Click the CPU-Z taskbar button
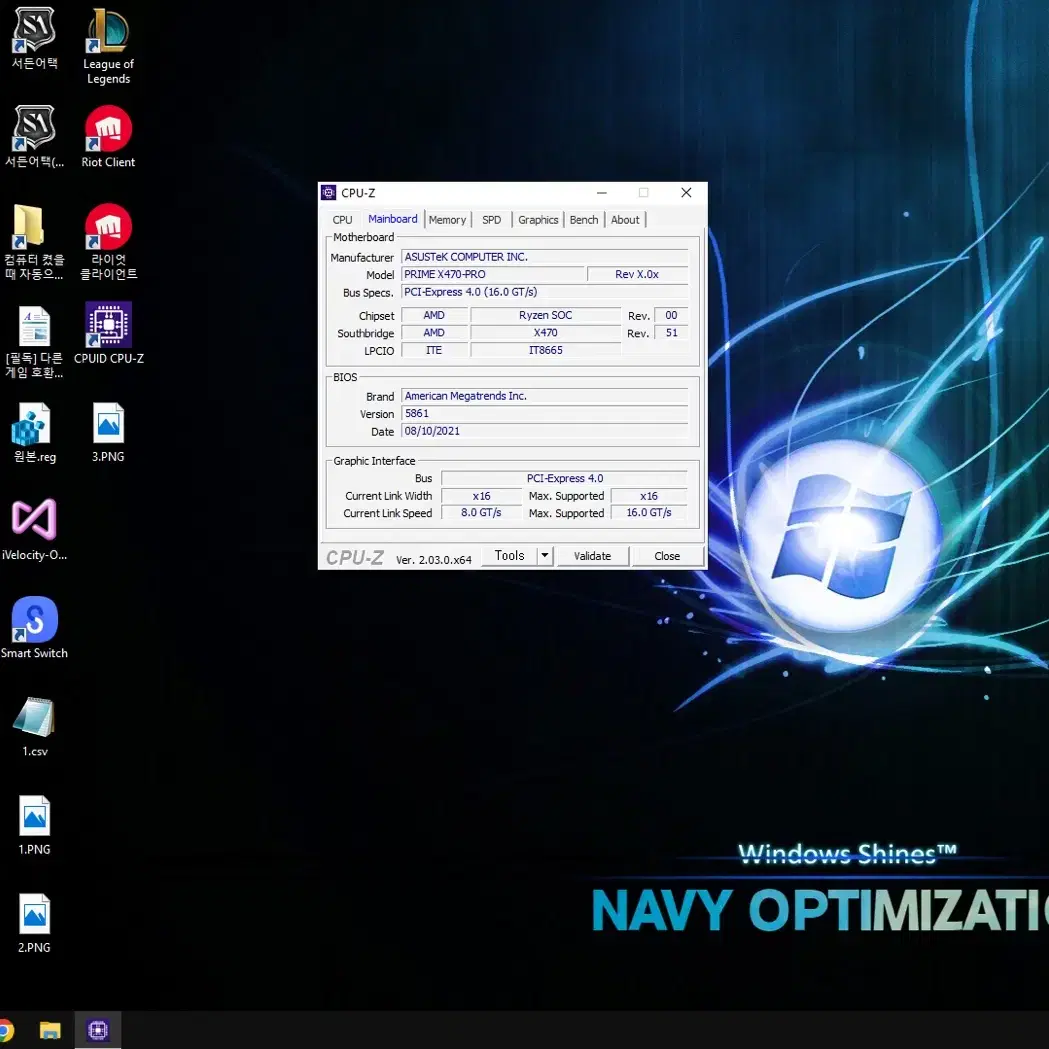1049x1049 pixels. (x=98, y=1030)
